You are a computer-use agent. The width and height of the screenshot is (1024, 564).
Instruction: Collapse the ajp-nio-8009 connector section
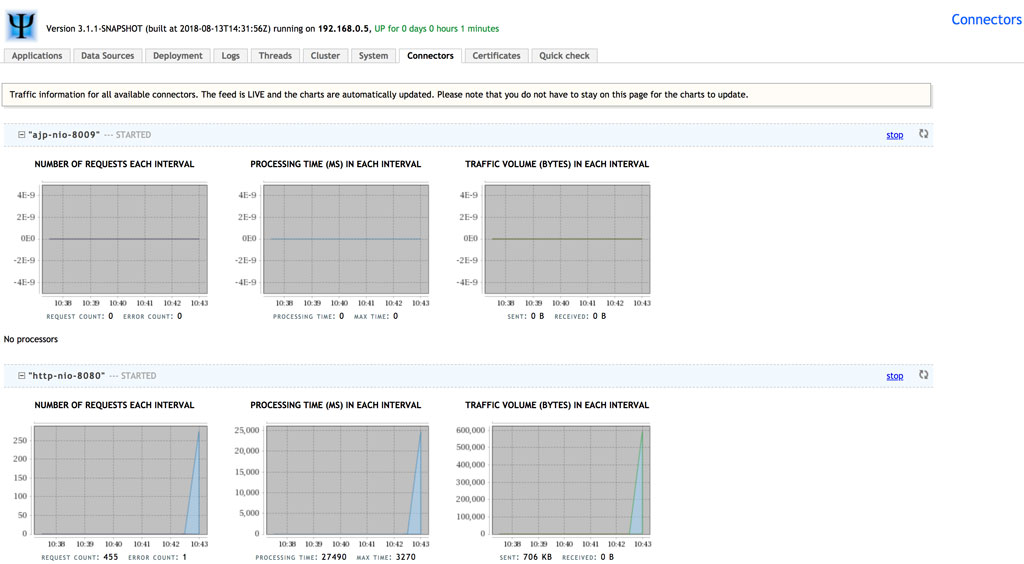[x=22, y=134]
